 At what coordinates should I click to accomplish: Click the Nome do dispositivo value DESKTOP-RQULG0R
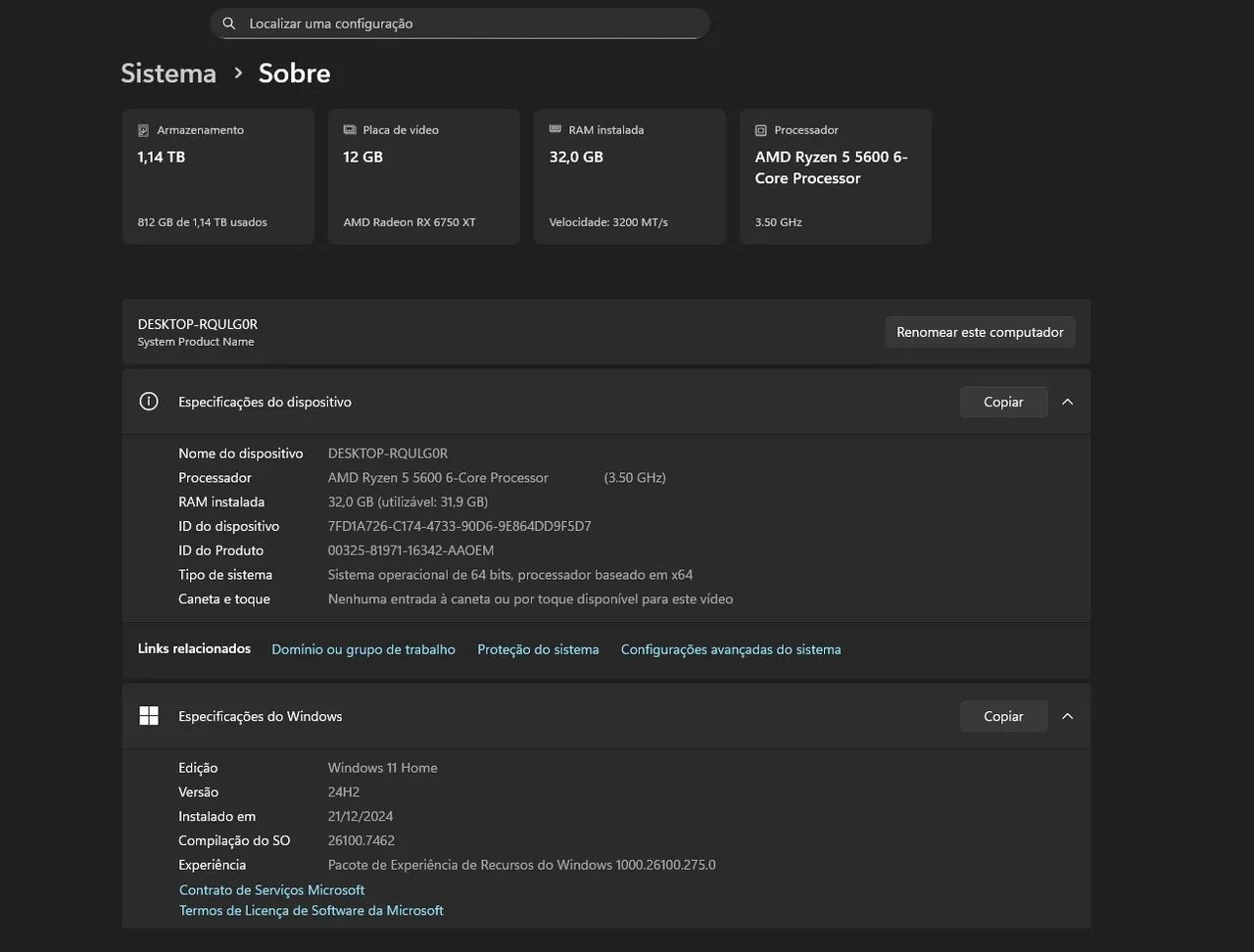(x=388, y=453)
